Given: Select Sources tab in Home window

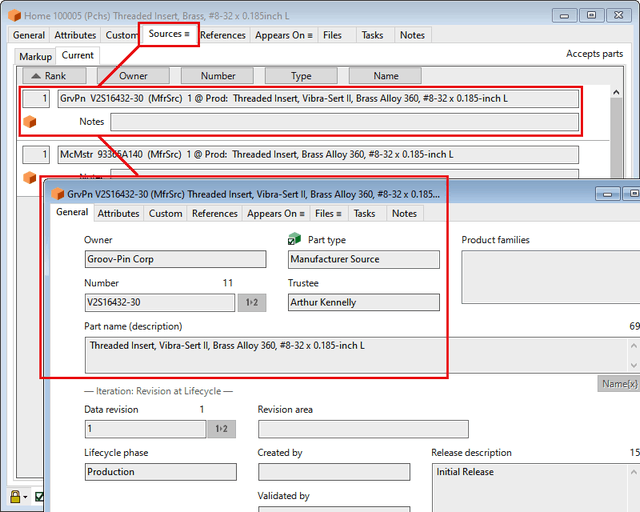Looking at the screenshot, I should coord(169,34).
